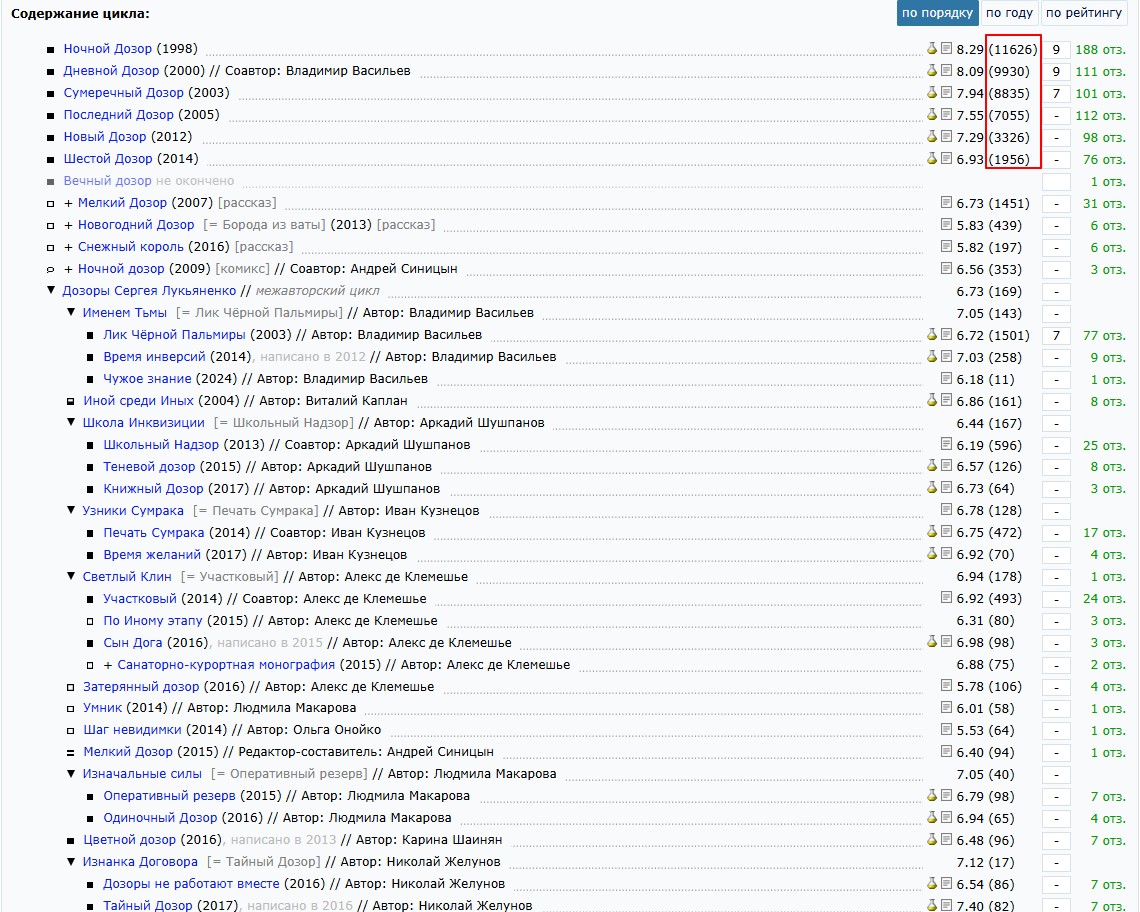The height and width of the screenshot is (912, 1140).
Task: Sort the cycle contents по году
Action: [1009, 13]
